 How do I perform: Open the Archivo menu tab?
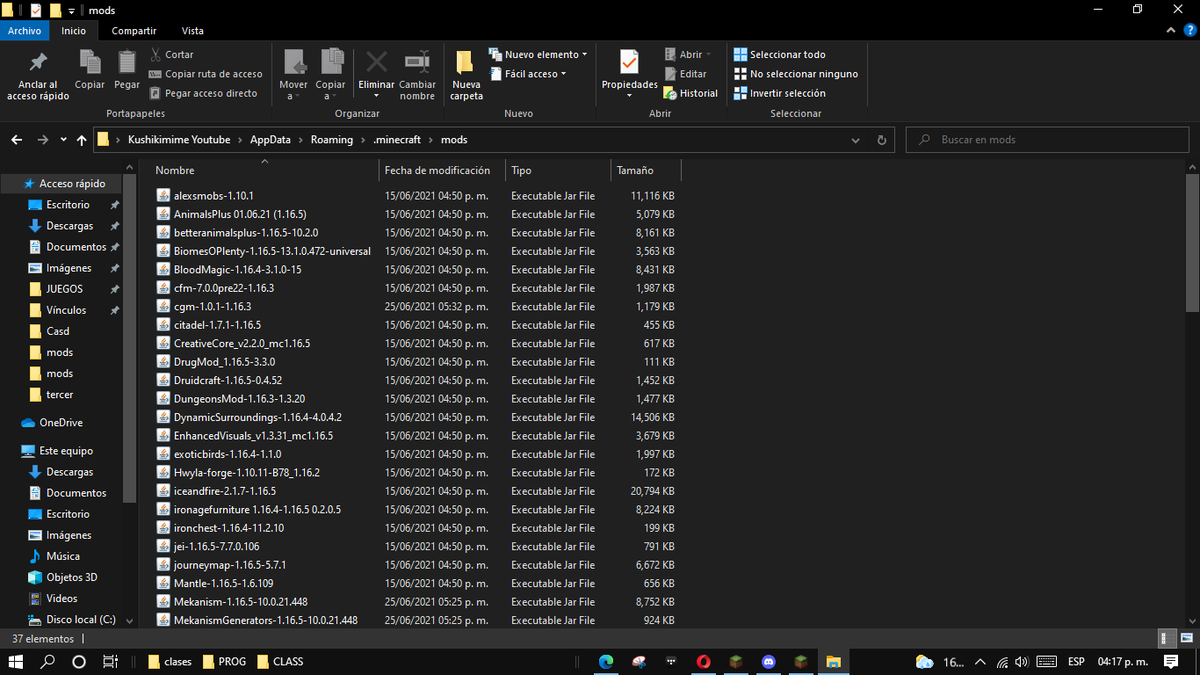tap(25, 31)
